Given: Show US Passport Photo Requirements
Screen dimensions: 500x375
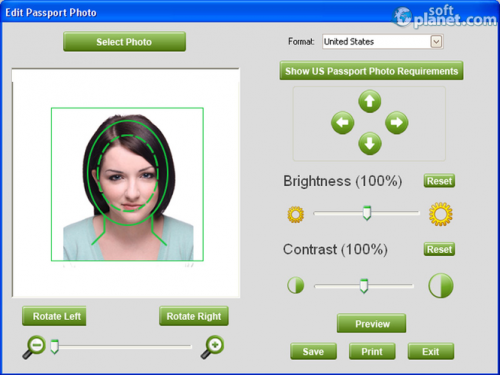Looking at the screenshot, I should [371, 71].
